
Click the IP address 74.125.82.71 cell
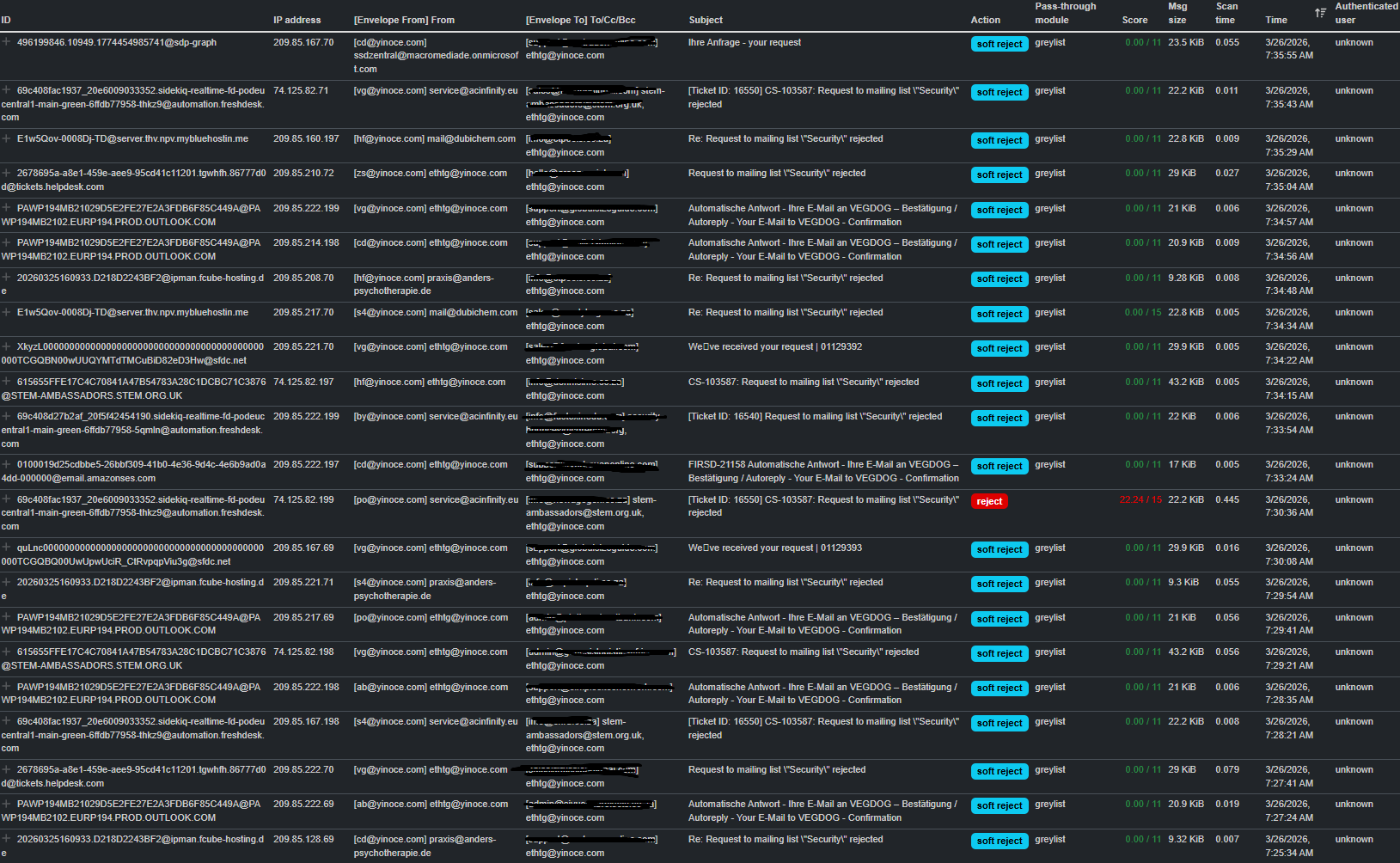[301, 90]
